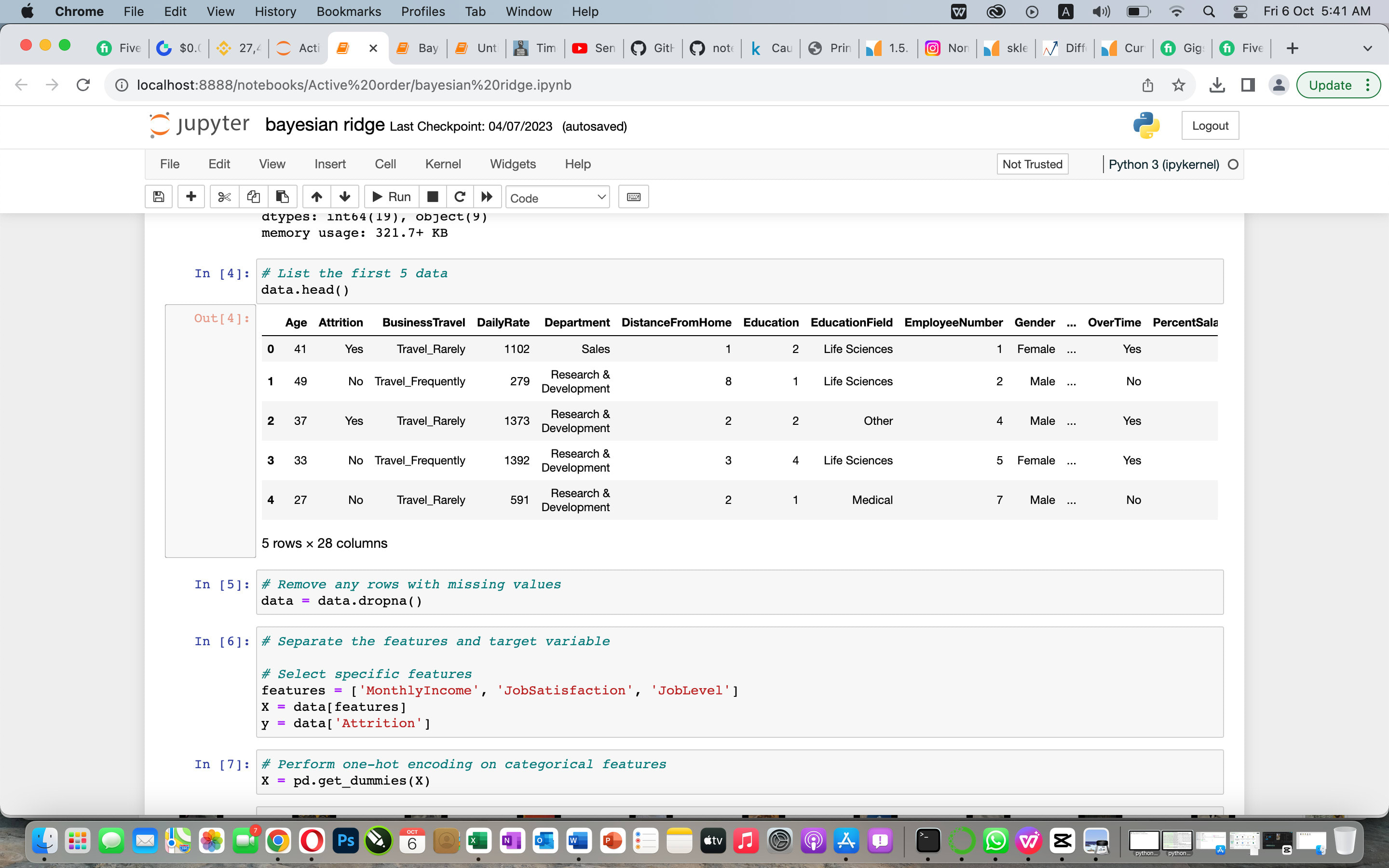Expand Chrome's tab search chevron
The width and height of the screenshot is (1389, 868).
click(x=1367, y=48)
